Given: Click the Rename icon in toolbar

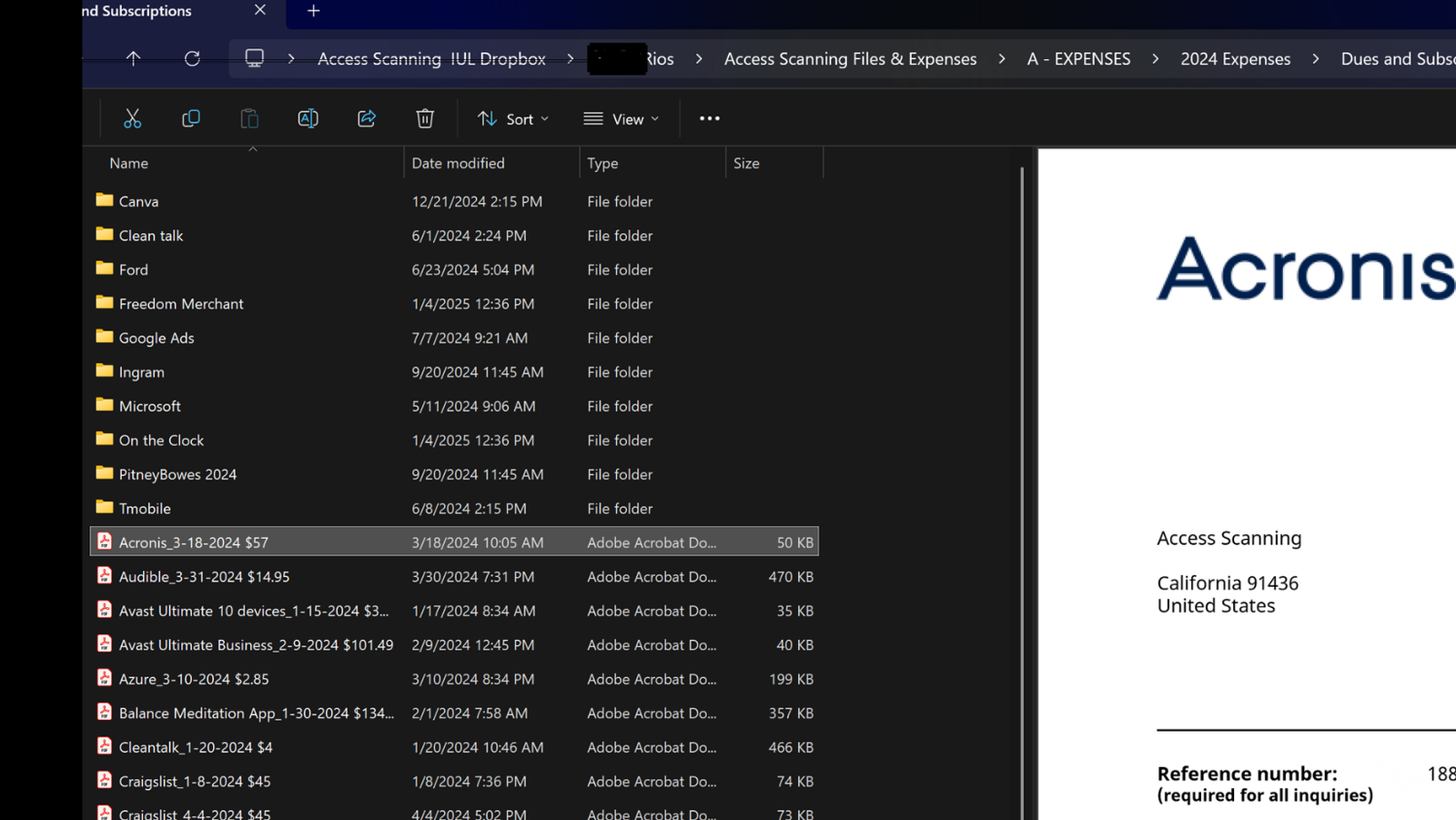Looking at the screenshot, I should click(x=308, y=118).
